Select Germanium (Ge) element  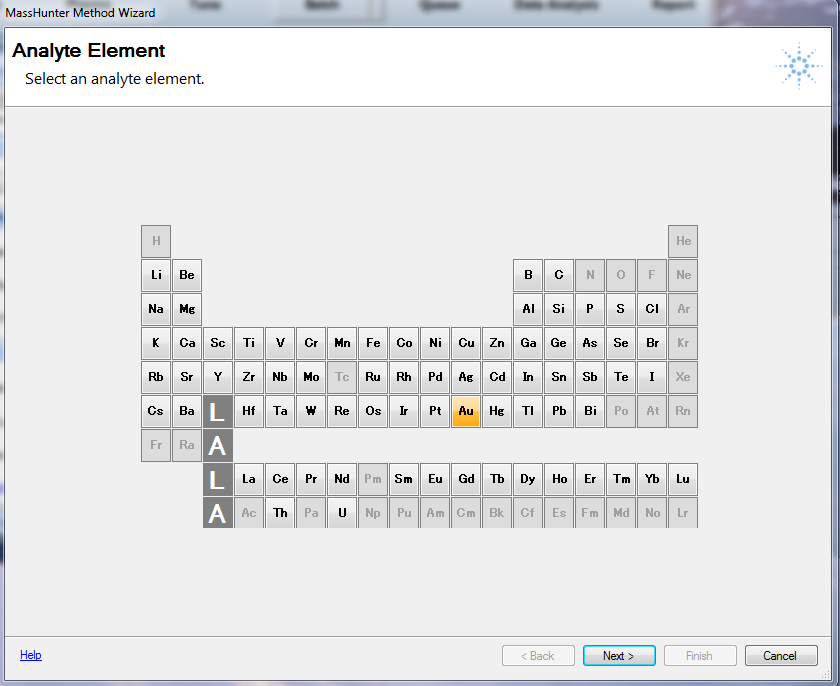(x=559, y=343)
